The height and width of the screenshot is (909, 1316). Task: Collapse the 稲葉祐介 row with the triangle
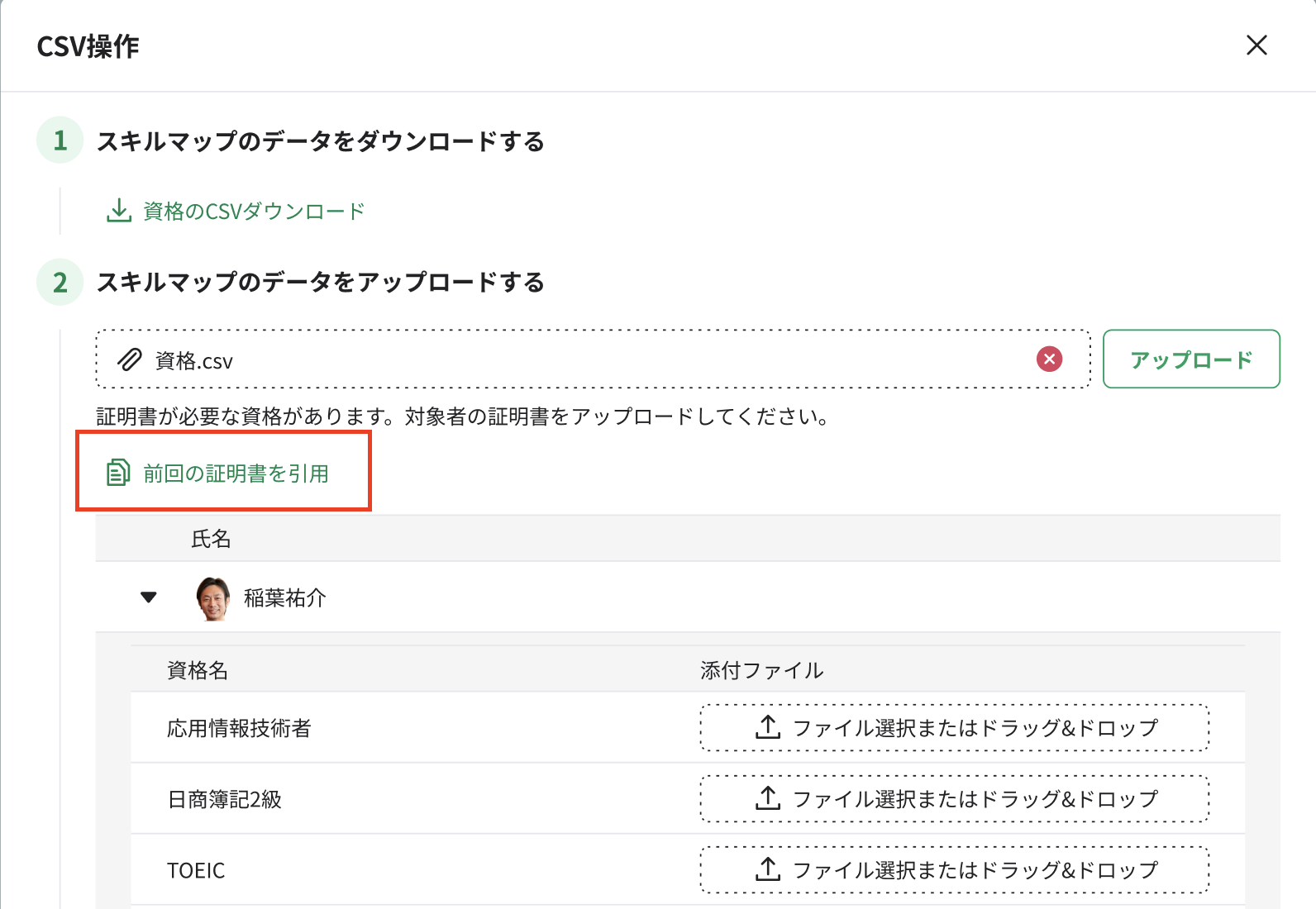click(149, 597)
